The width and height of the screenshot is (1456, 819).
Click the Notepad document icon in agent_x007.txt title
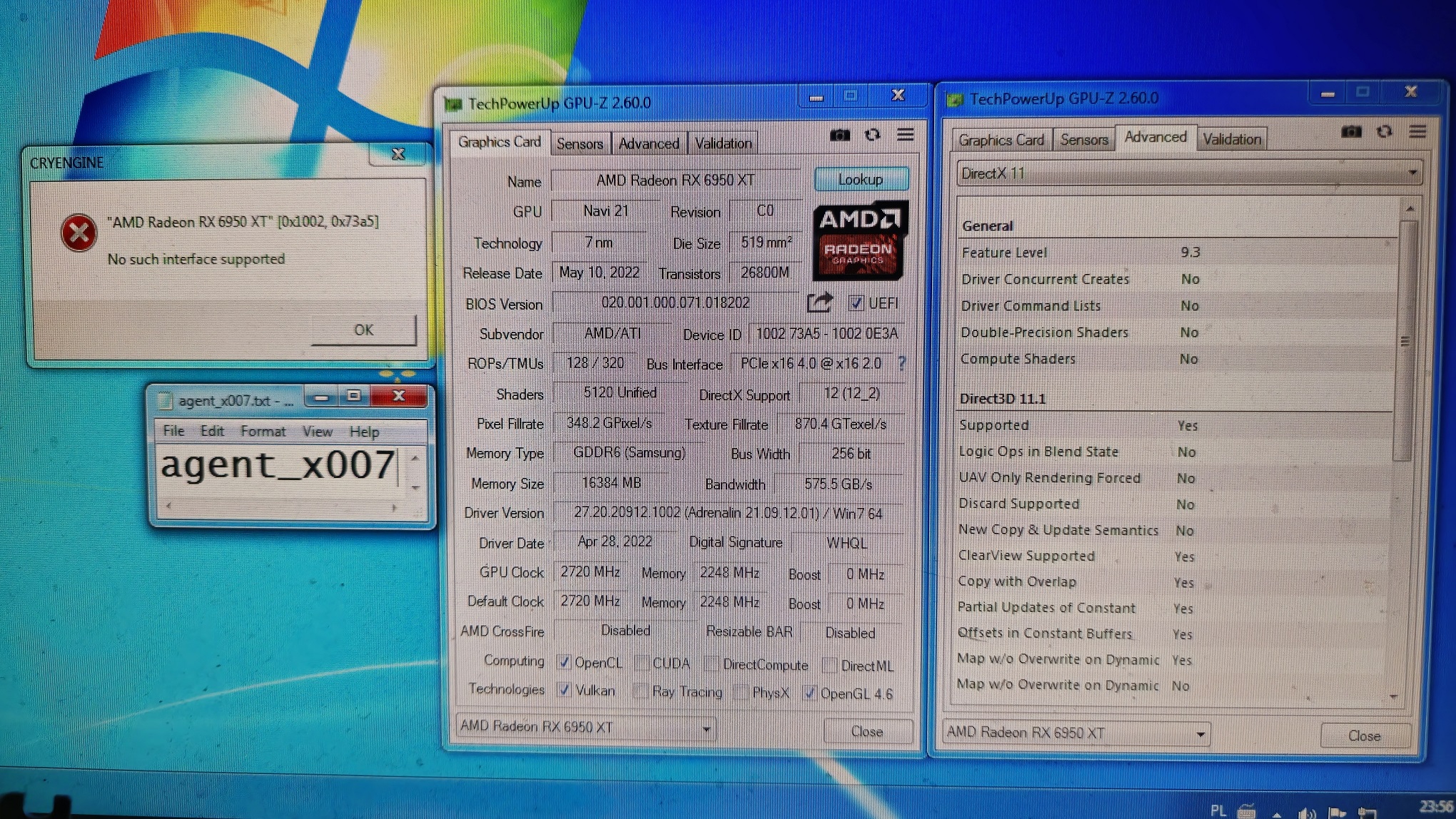(x=164, y=401)
